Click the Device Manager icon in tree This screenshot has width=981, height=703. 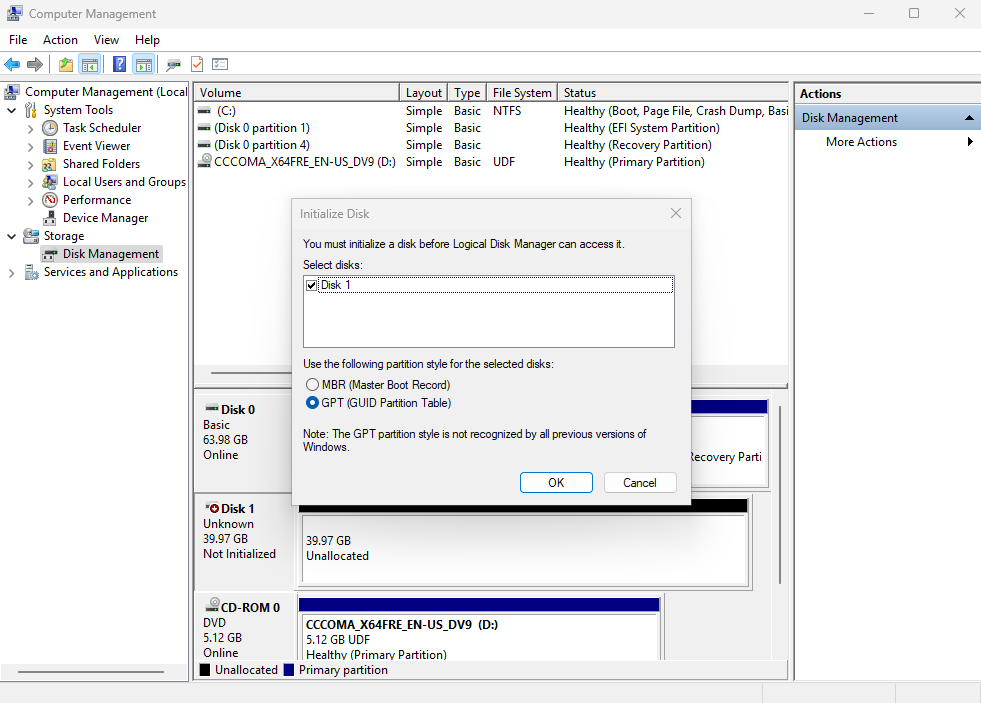(50, 218)
